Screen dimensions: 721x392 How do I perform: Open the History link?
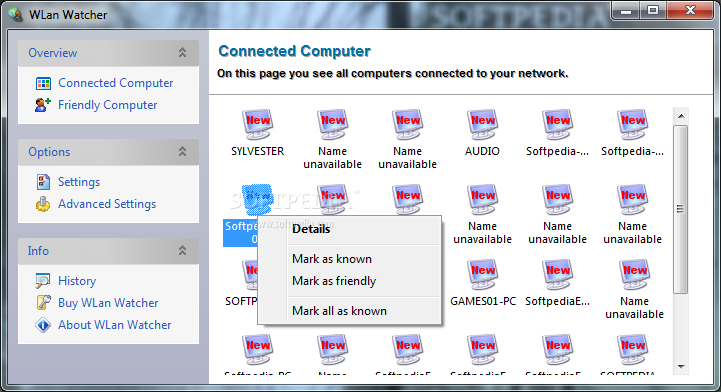click(x=77, y=281)
